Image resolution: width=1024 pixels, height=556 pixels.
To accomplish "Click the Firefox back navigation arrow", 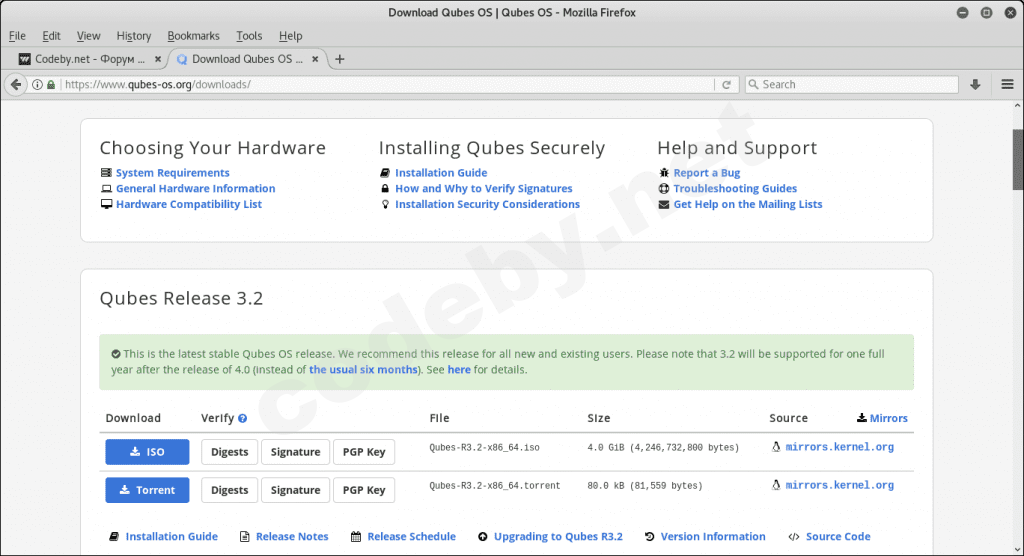I will (15, 85).
